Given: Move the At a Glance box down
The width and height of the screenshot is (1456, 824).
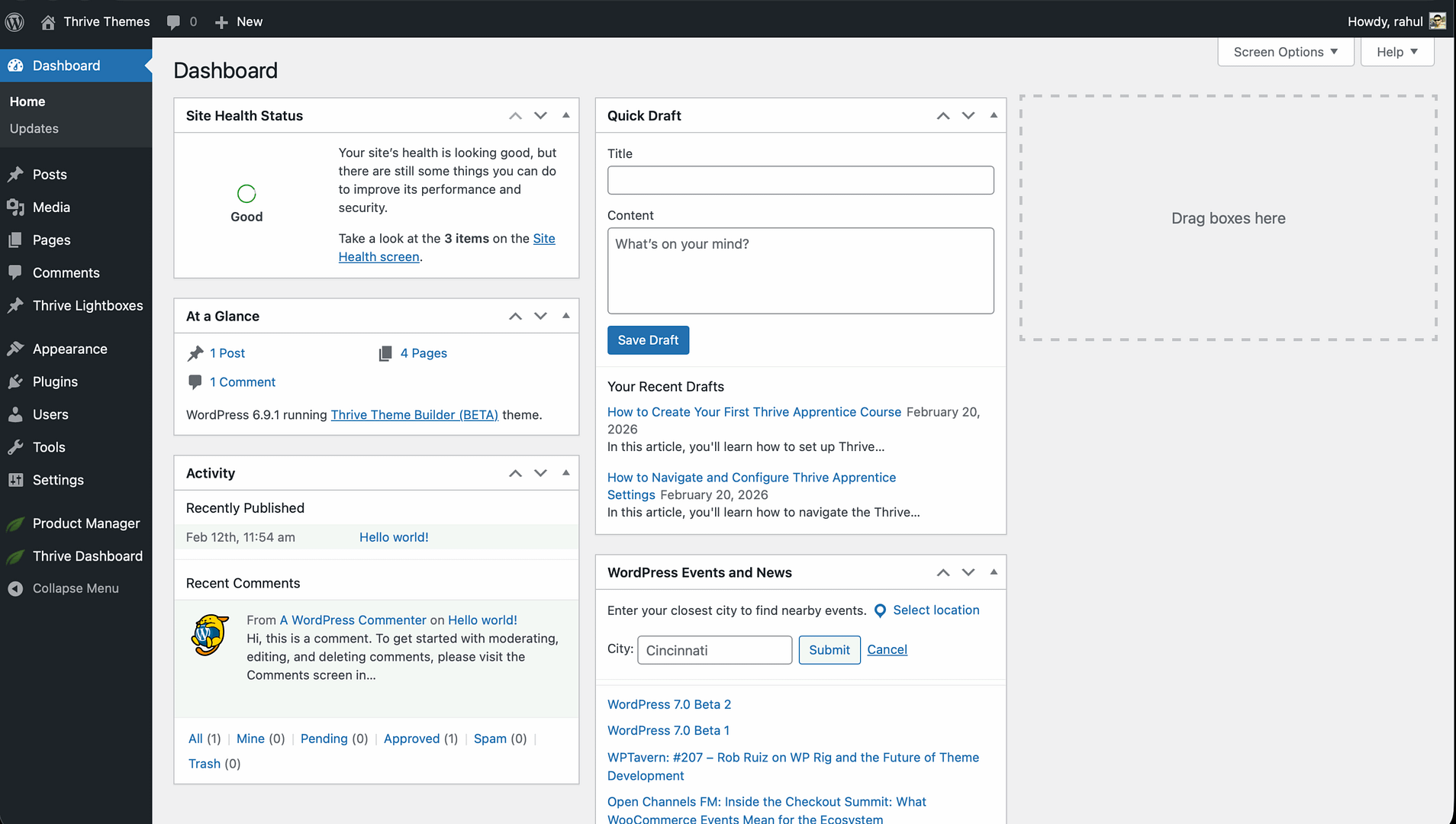Looking at the screenshot, I should 540,316.
